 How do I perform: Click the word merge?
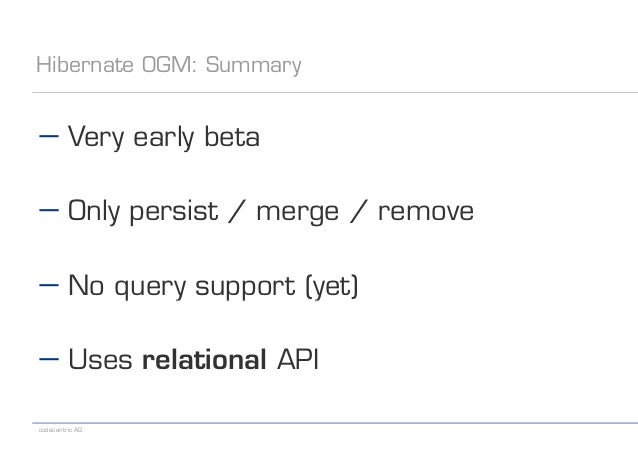(x=297, y=213)
